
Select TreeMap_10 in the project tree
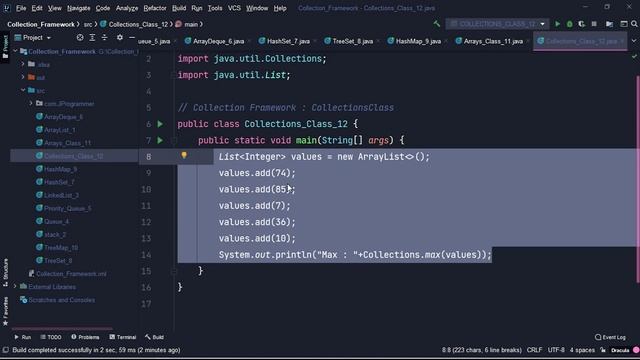[x=61, y=247]
